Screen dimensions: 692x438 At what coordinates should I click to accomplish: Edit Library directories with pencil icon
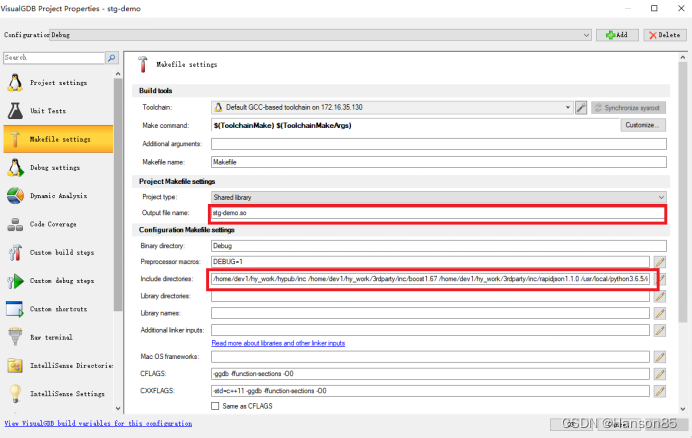click(x=660, y=296)
